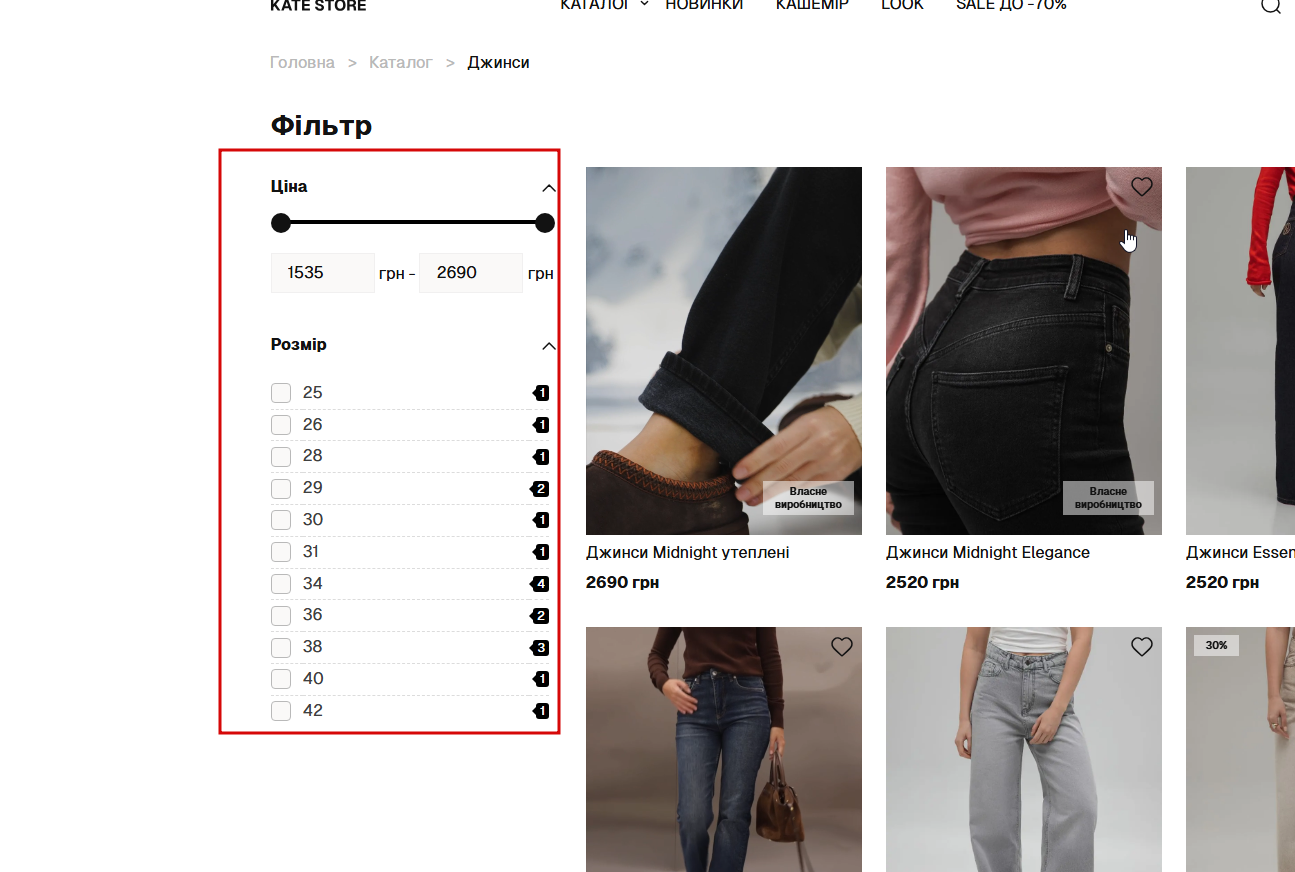The height and width of the screenshot is (872, 1295).
Task: Check the size 38 checkbox
Action: pos(281,648)
